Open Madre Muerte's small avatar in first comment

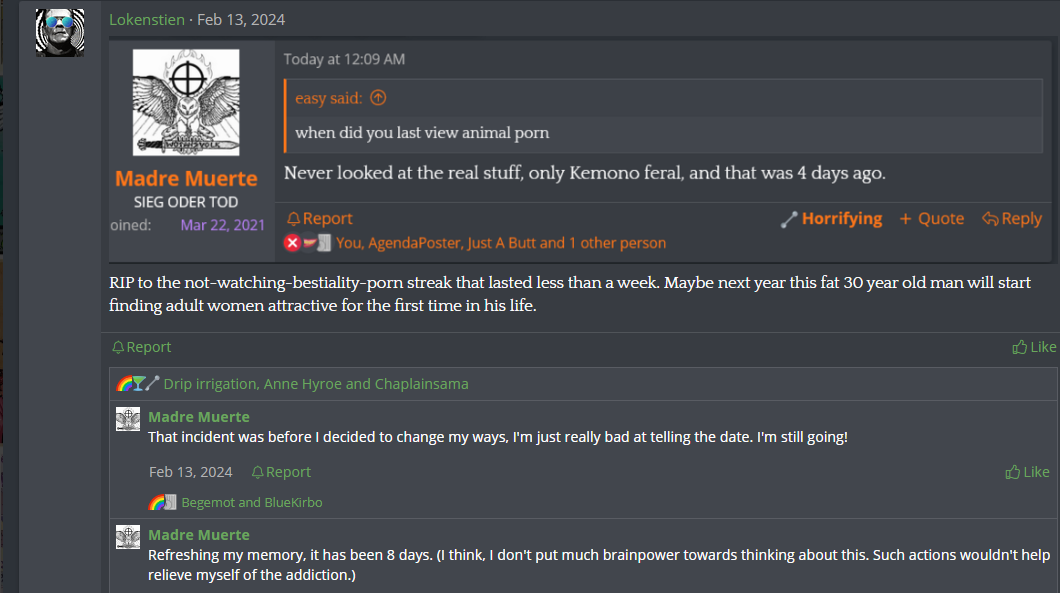128,419
